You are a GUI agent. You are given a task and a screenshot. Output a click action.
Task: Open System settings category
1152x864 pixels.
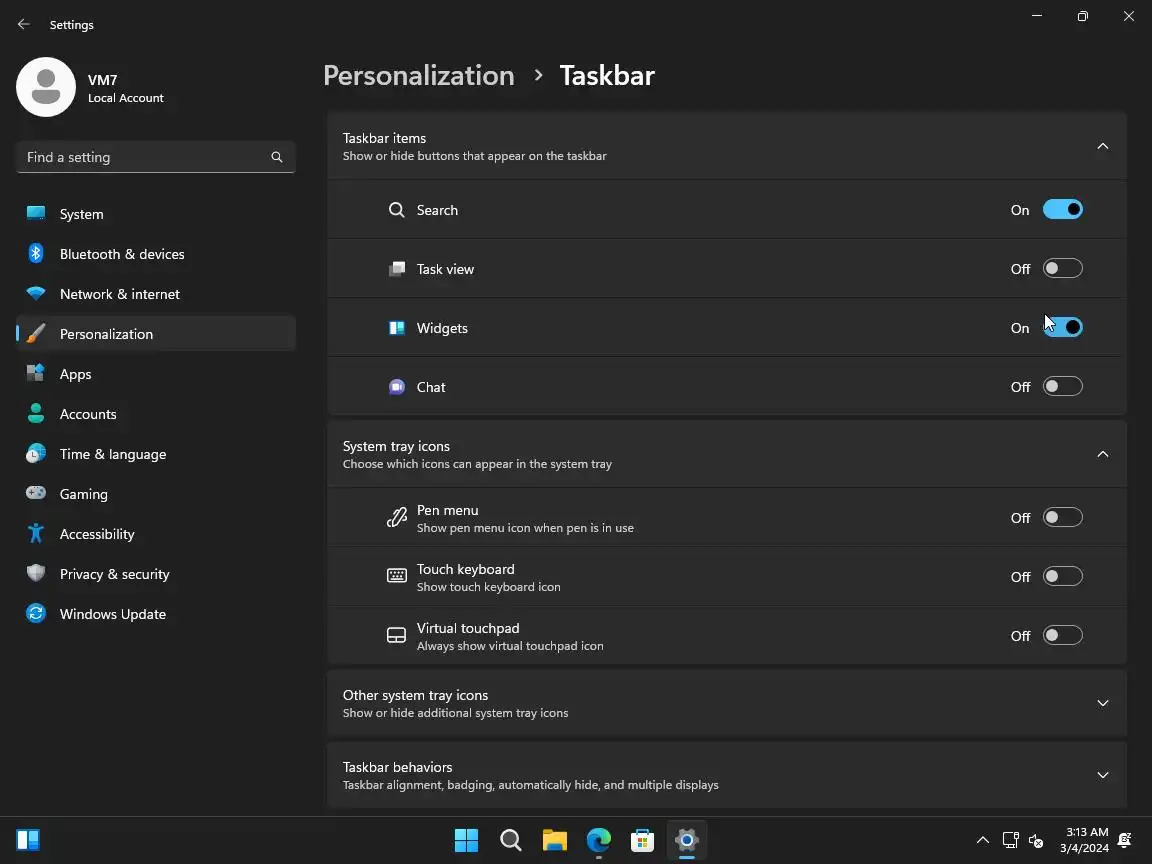pos(156,214)
